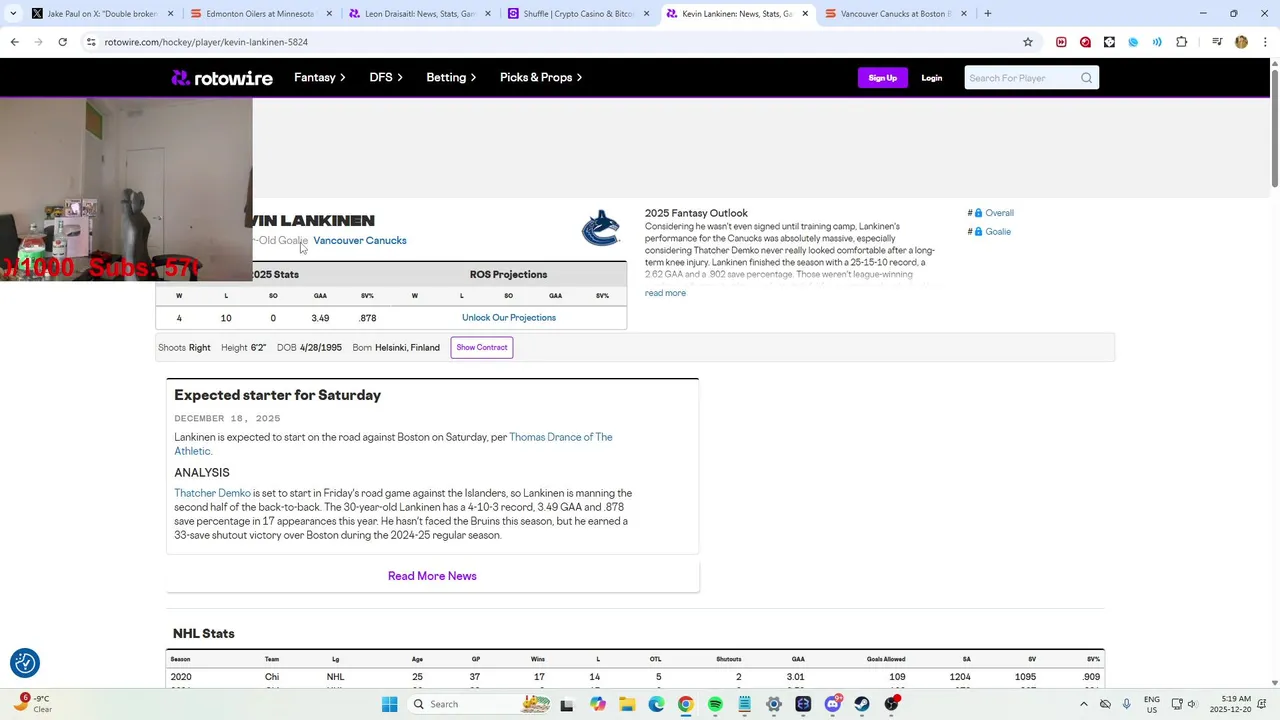The width and height of the screenshot is (1280, 720).
Task: Reload the page
Action: point(62,42)
